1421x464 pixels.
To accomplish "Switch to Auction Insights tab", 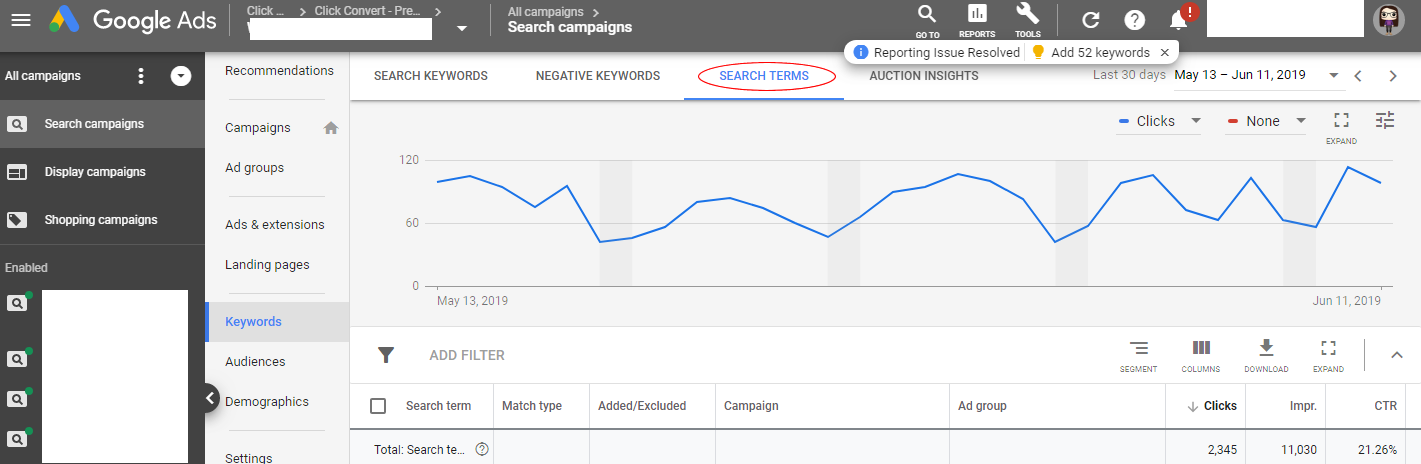I will (x=924, y=76).
